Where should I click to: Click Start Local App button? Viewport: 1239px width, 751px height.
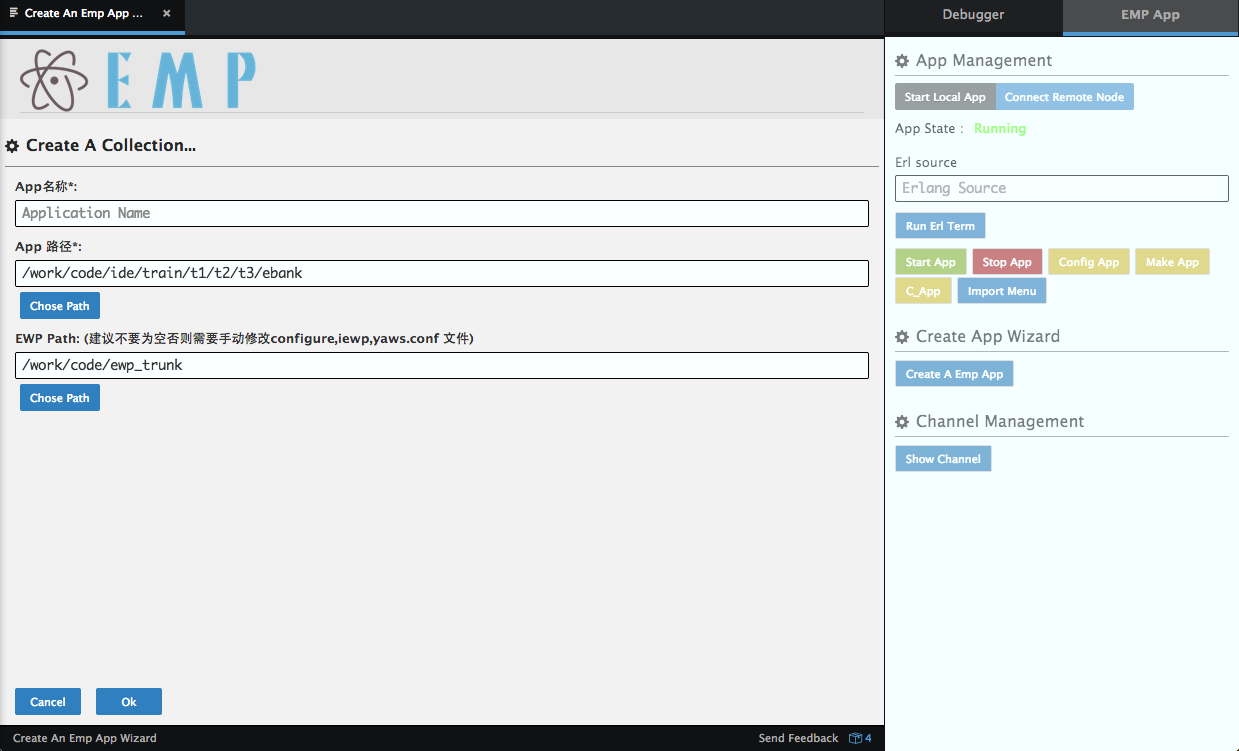tap(945, 97)
